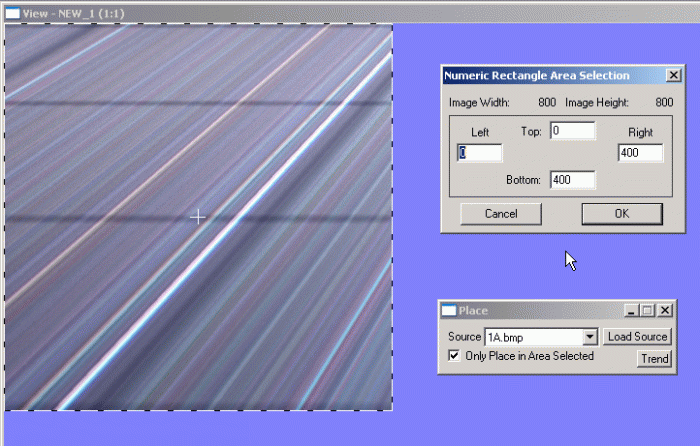This screenshot has height=446, width=700.
Task: Click the Top value input field
Action: 572,131
